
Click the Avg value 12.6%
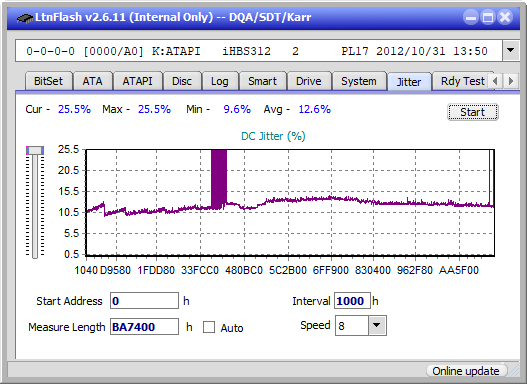coord(315,109)
